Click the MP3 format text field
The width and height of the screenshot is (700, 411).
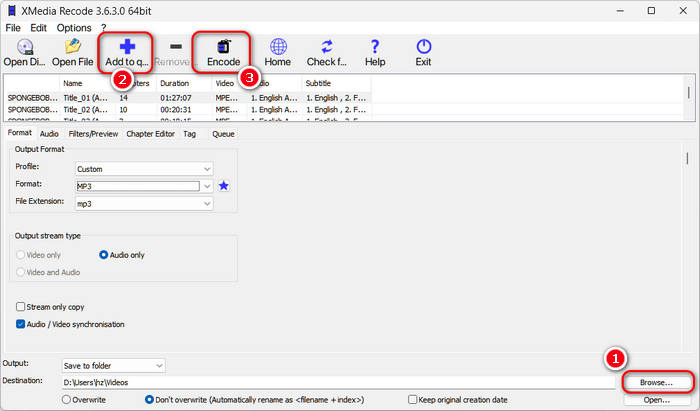(138, 186)
